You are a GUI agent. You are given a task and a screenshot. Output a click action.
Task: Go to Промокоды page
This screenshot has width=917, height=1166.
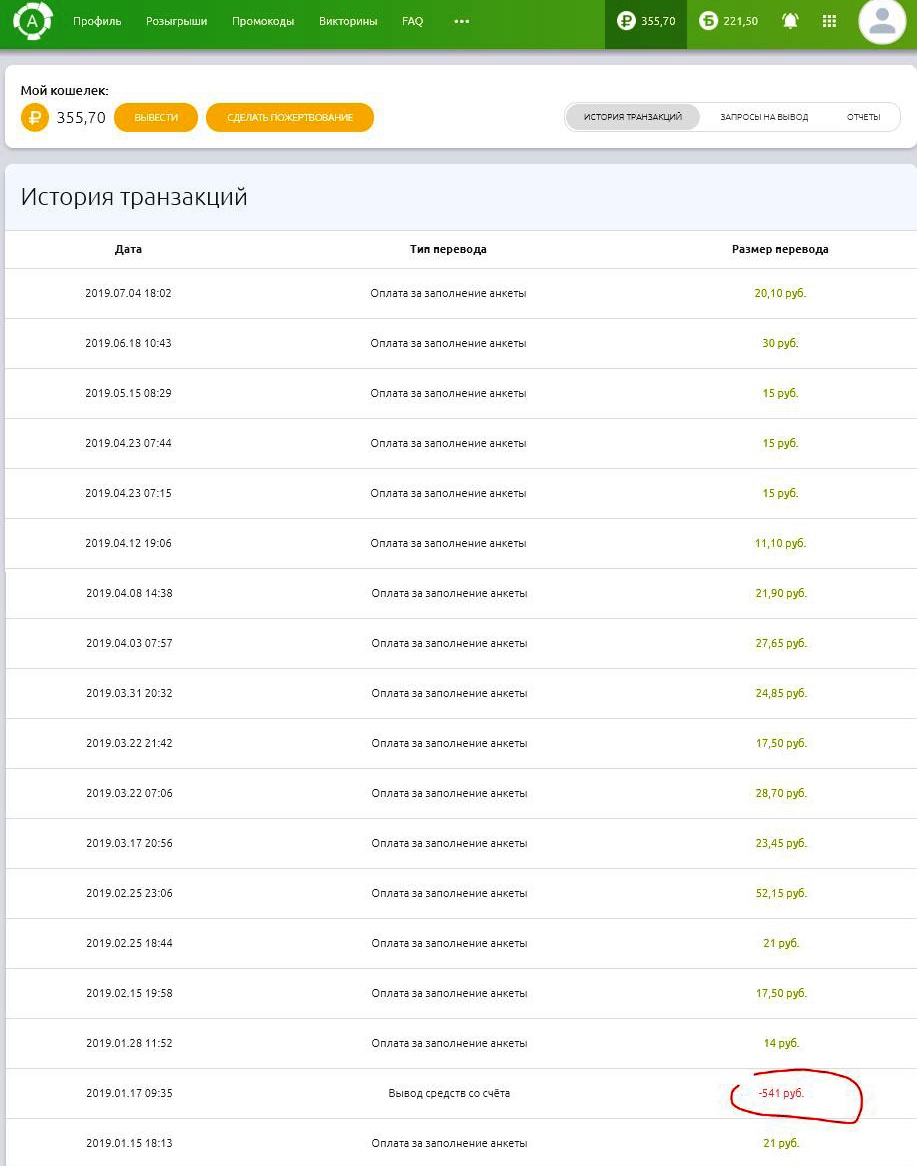[x=263, y=21]
